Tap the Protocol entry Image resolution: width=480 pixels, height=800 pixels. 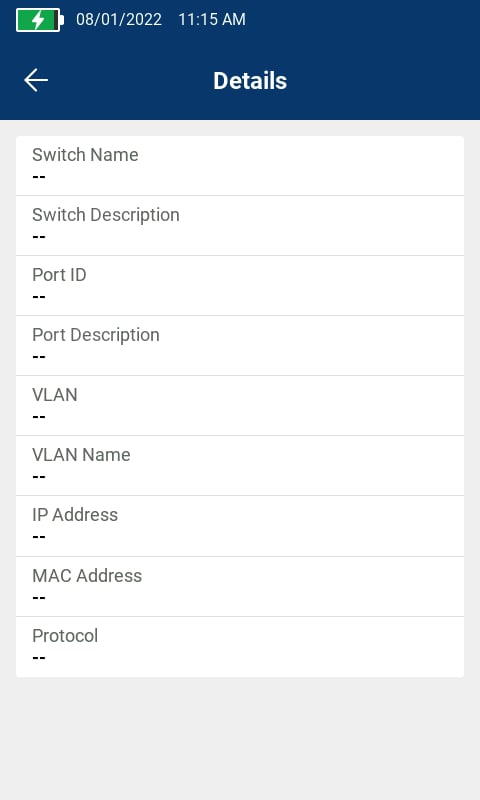coord(240,647)
